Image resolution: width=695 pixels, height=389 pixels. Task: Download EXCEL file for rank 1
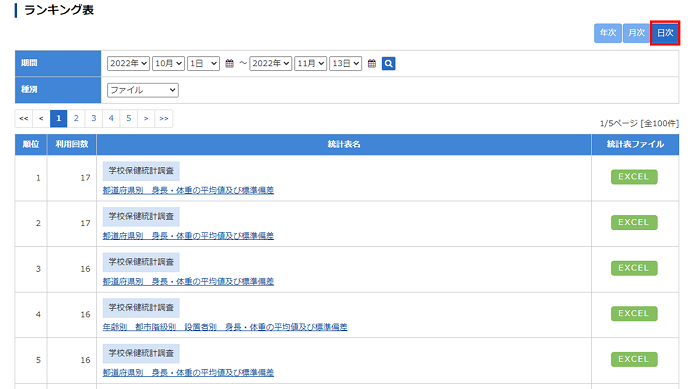634,177
